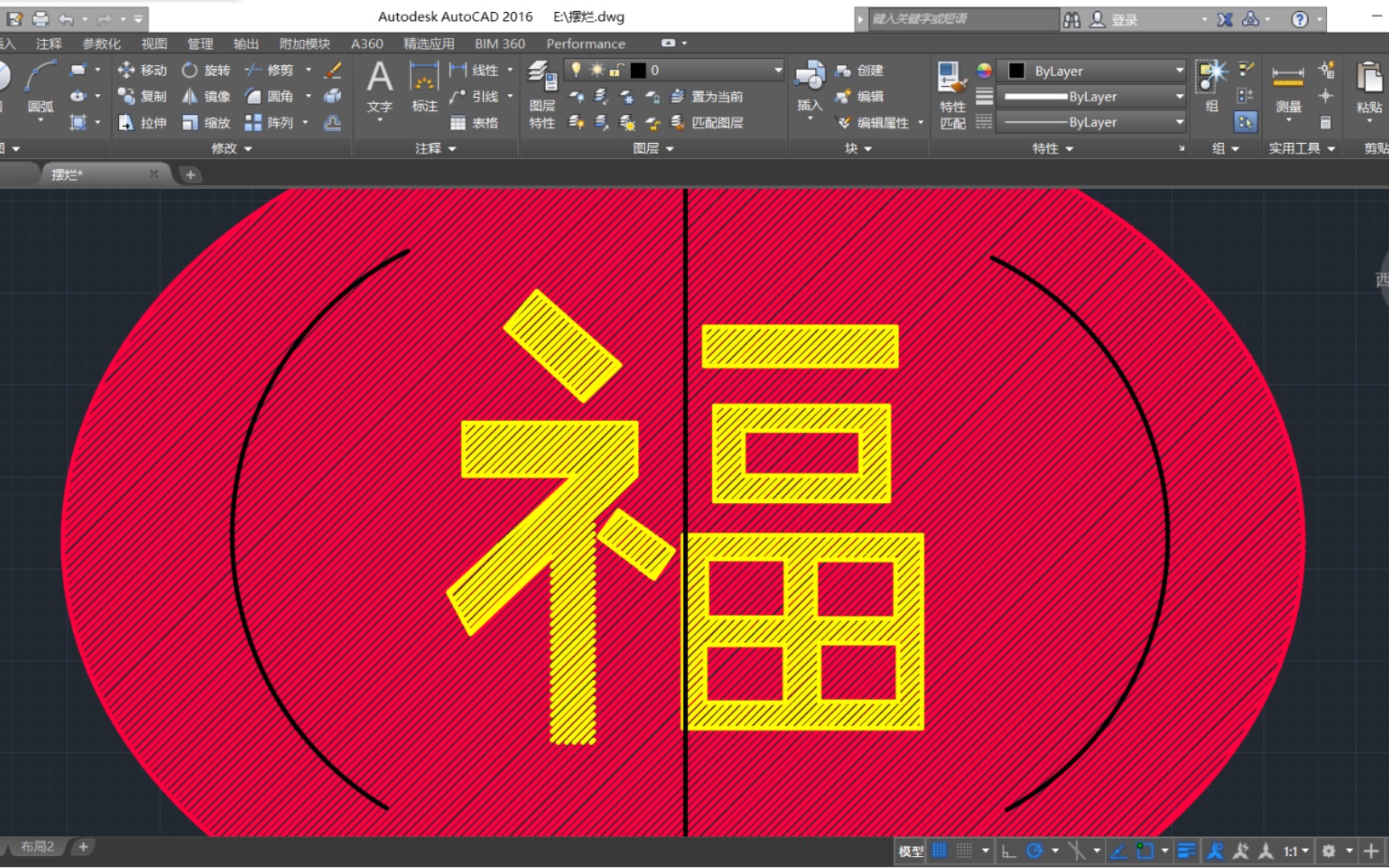Open the Annotate (注释) ribbon tab

(x=48, y=43)
